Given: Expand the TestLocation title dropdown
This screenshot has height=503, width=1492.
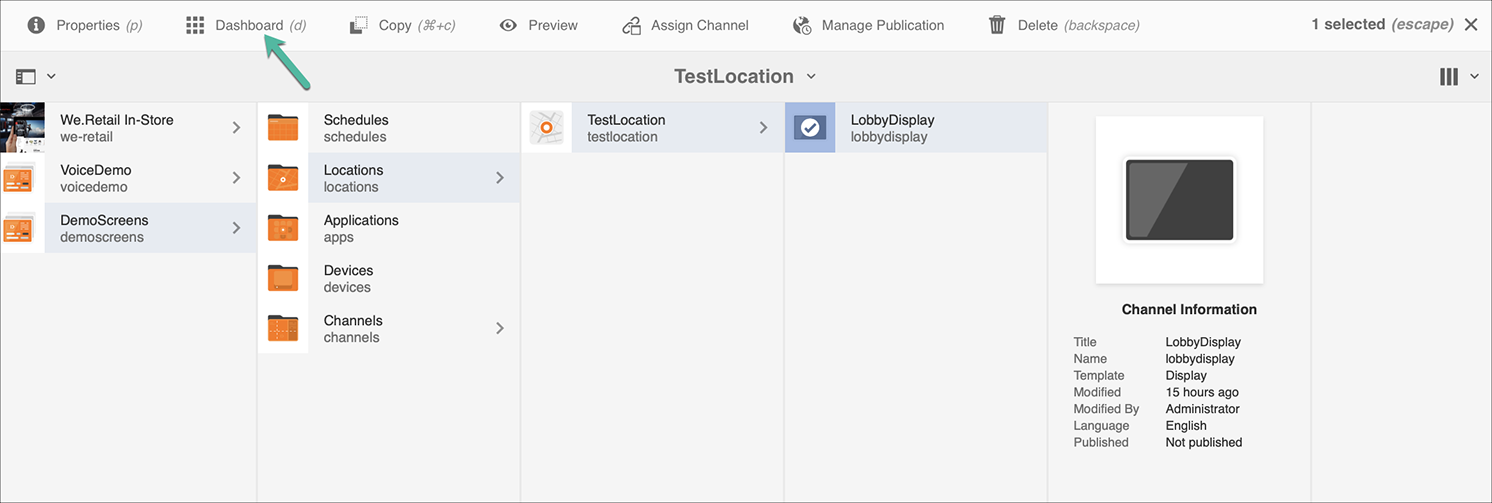Looking at the screenshot, I should coord(811,76).
